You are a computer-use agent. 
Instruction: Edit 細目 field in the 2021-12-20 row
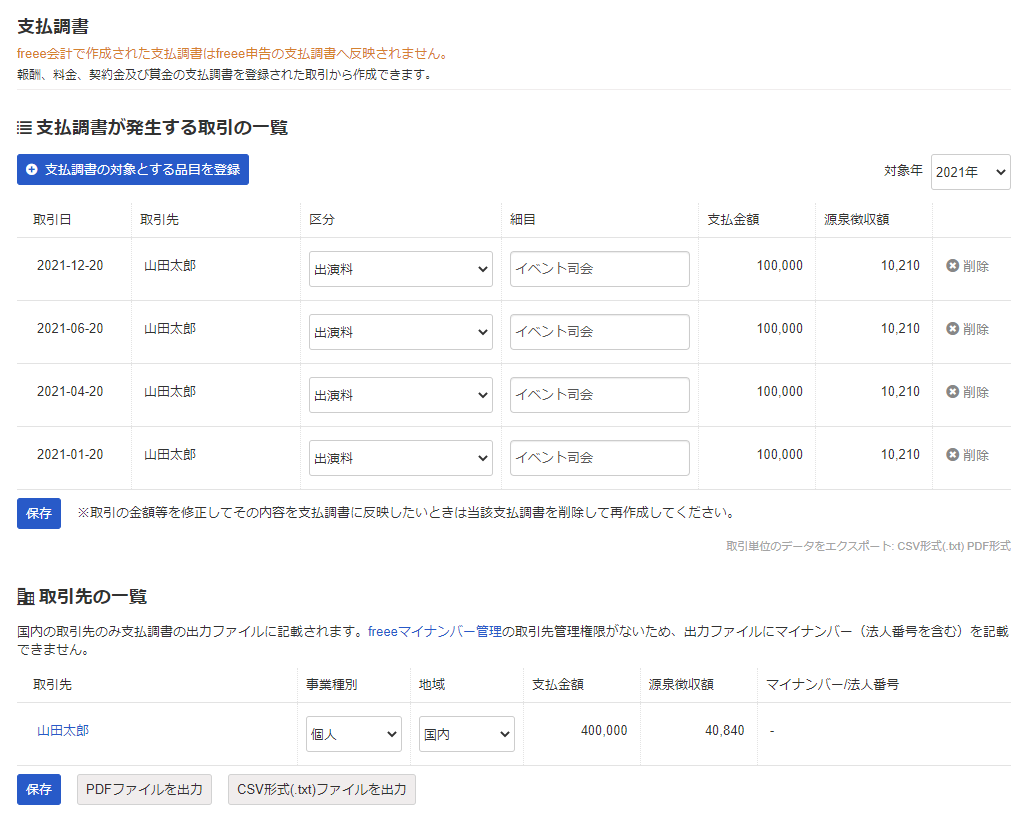[599, 269]
